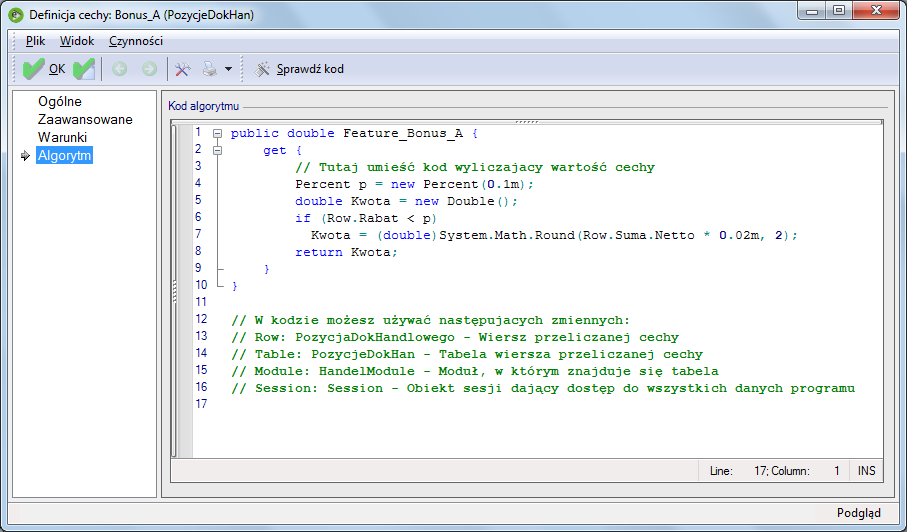Click Sprawdź kod to verify the code
907x532 pixels.
(300, 69)
